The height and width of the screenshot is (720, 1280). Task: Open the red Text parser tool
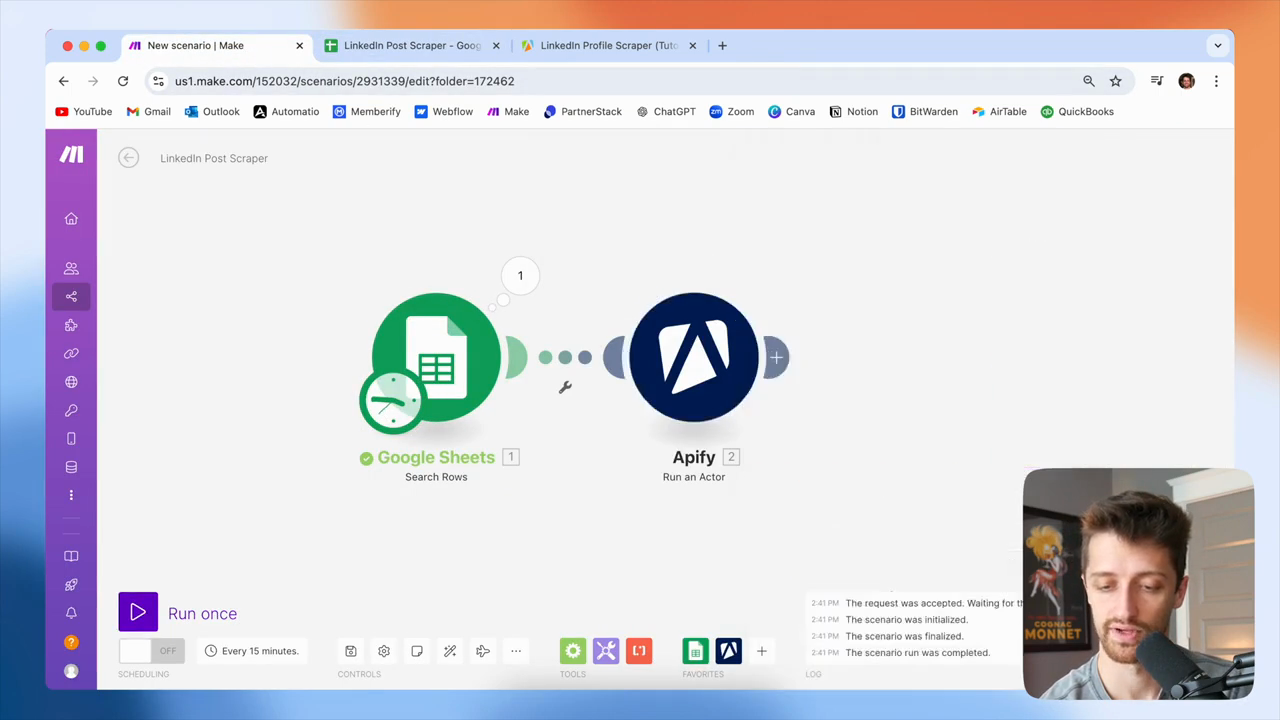point(639,651)
